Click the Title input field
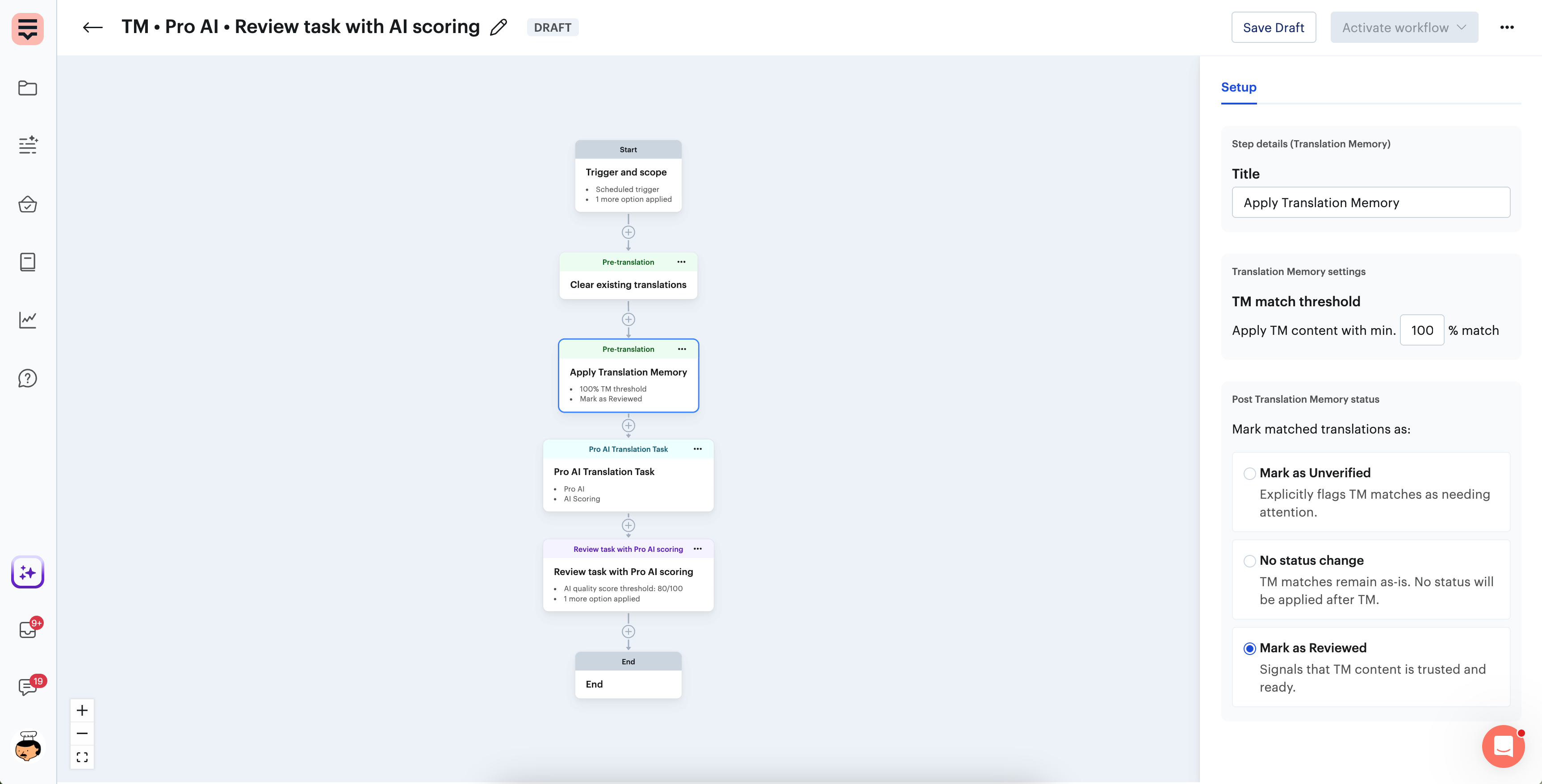 point(1371,202)
